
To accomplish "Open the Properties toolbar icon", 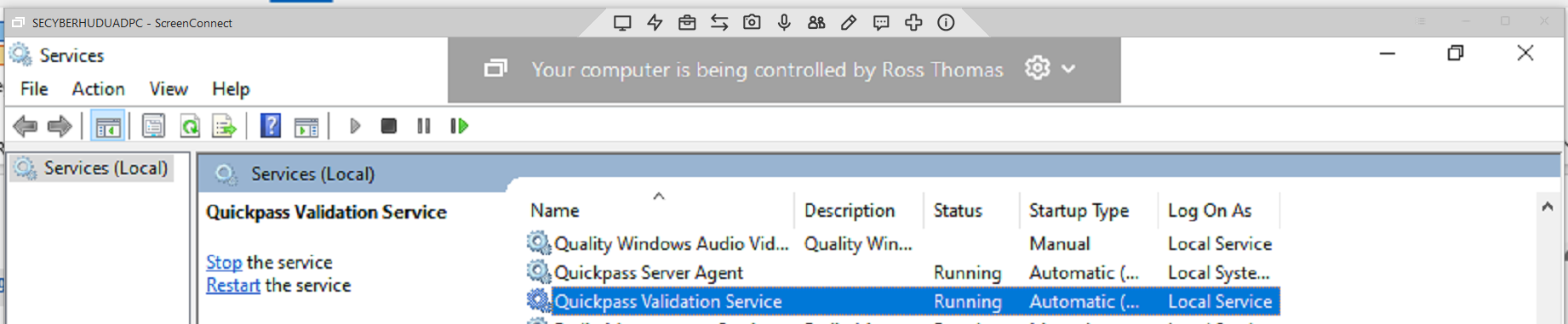I will [x=153, y=127].
